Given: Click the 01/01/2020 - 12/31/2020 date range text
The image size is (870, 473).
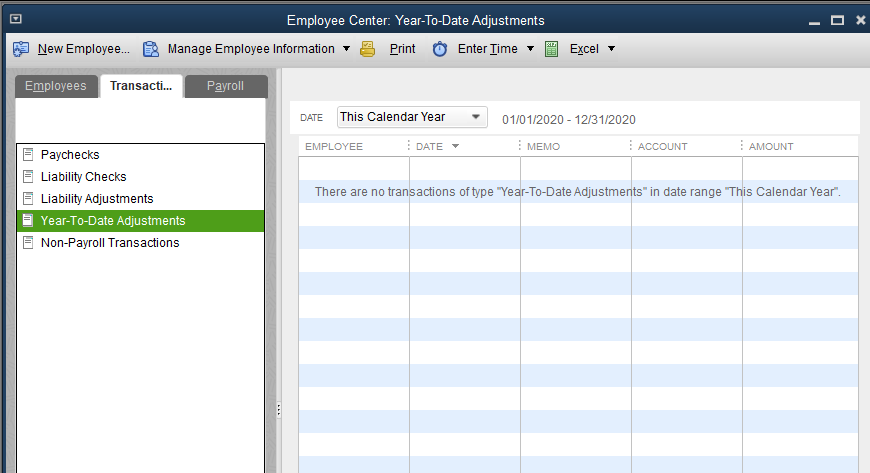Looking at the screenshot, I should coord(569,120).
